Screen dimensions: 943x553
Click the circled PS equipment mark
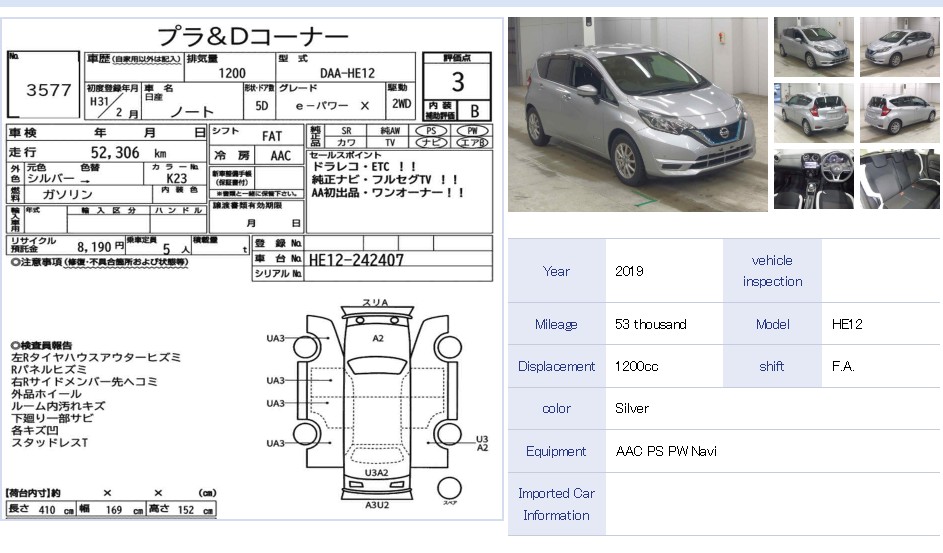coord(431,130)
